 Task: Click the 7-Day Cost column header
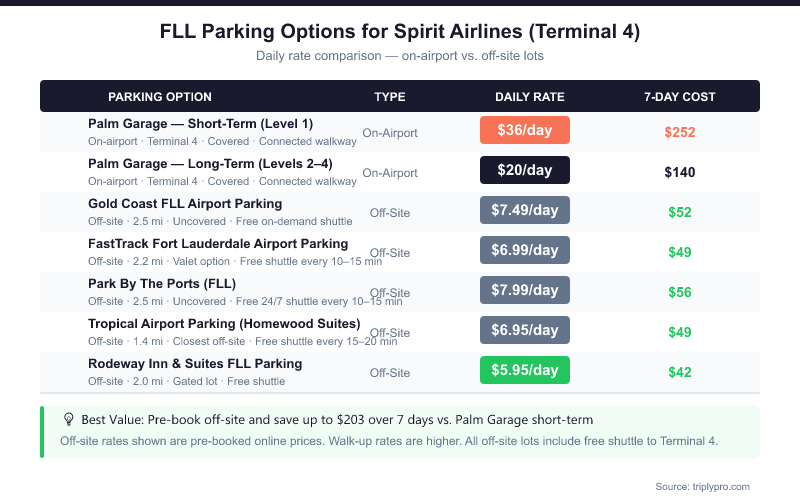[680, 97]
